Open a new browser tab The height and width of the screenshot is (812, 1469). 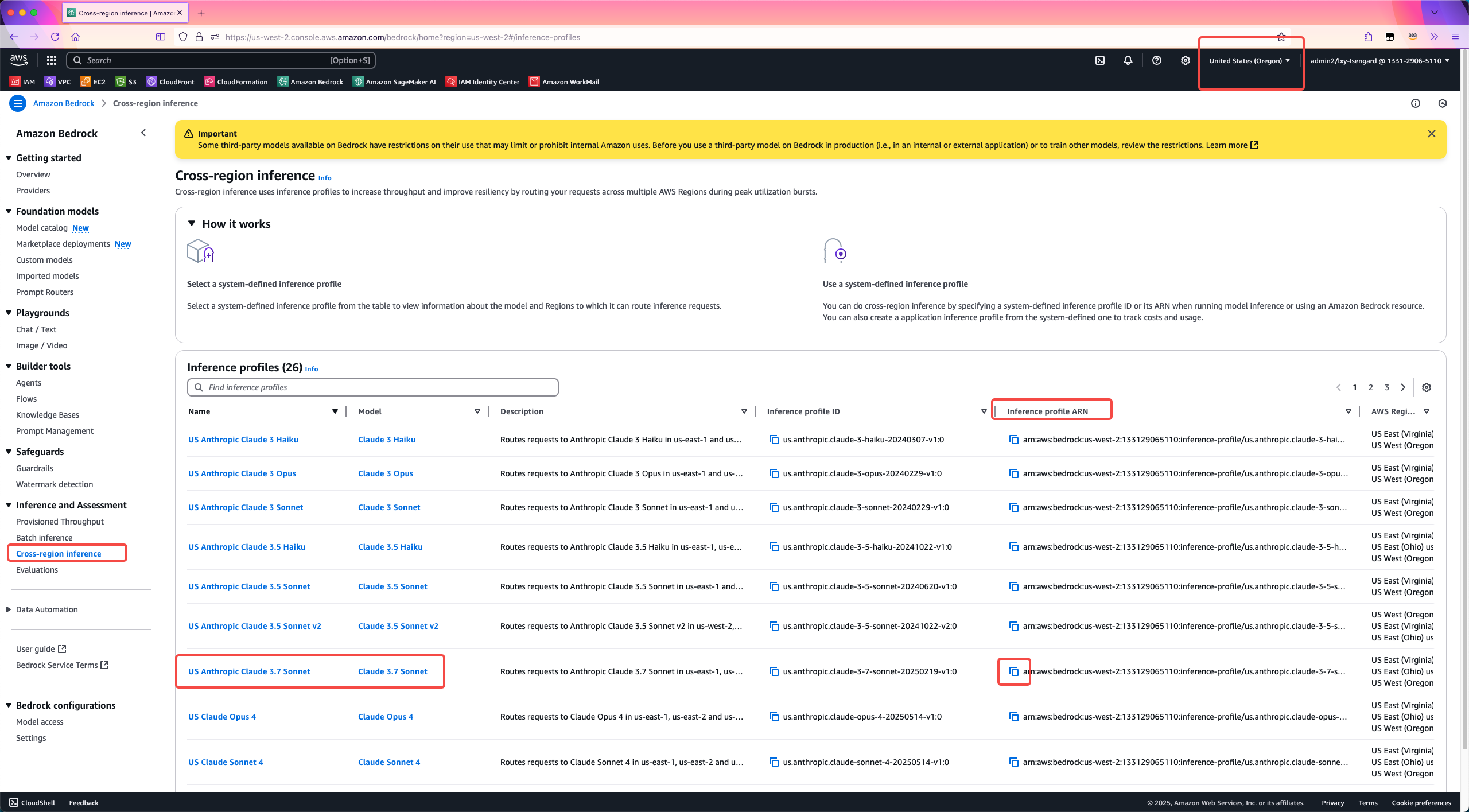[x=201, y=13]
